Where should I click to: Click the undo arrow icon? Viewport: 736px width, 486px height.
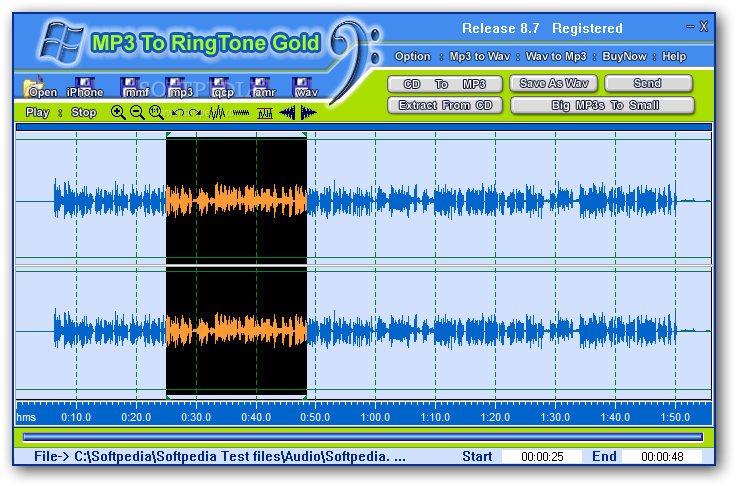pyautogui.click(x=177, y=113)
